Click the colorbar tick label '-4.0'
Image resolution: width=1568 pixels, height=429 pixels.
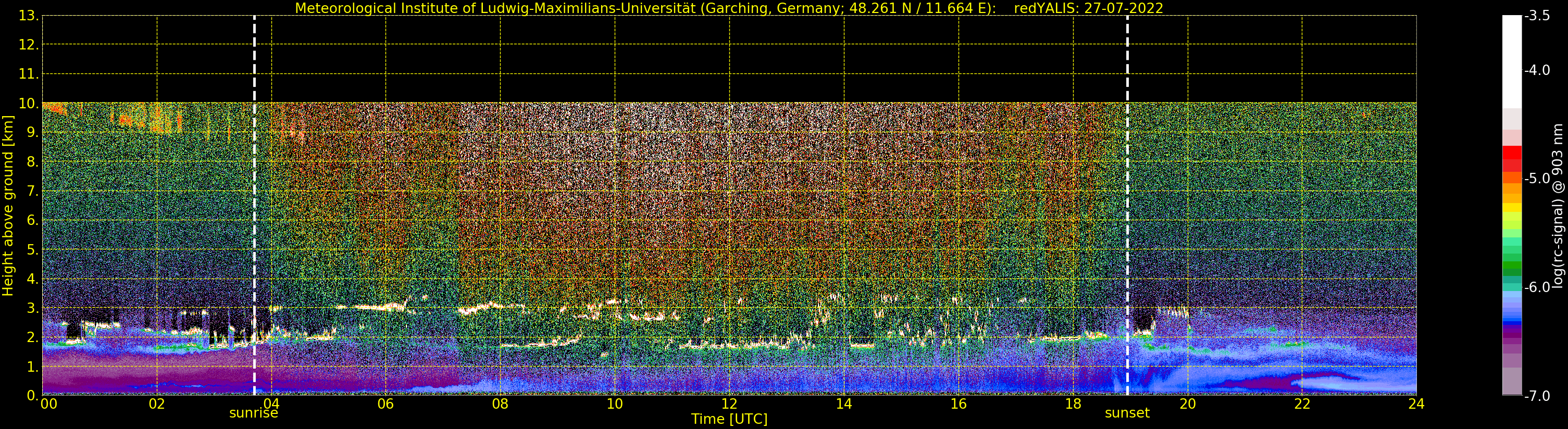[x=1538, y=70]
